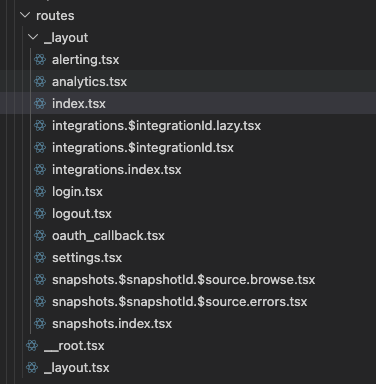Click the React icon beside login.tsx
Viewport: 376px width, 384px height.
40,192
